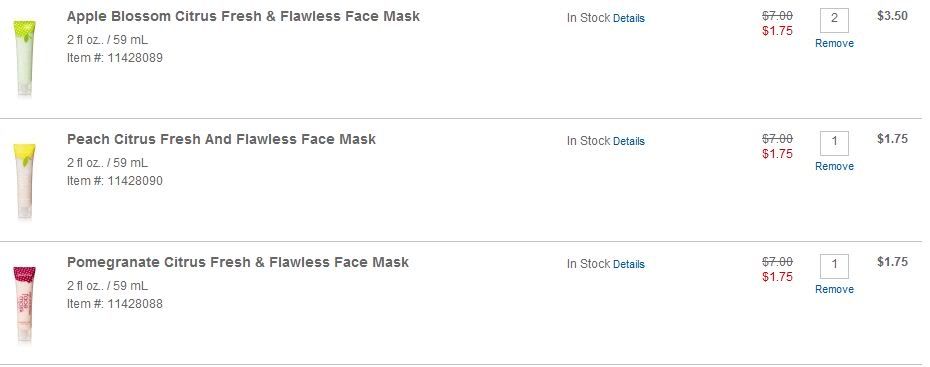The width and height of the screenshot is (930, 367).
Task: Focus the Pomegranate mask quantity box
Action: click(834, 266)
